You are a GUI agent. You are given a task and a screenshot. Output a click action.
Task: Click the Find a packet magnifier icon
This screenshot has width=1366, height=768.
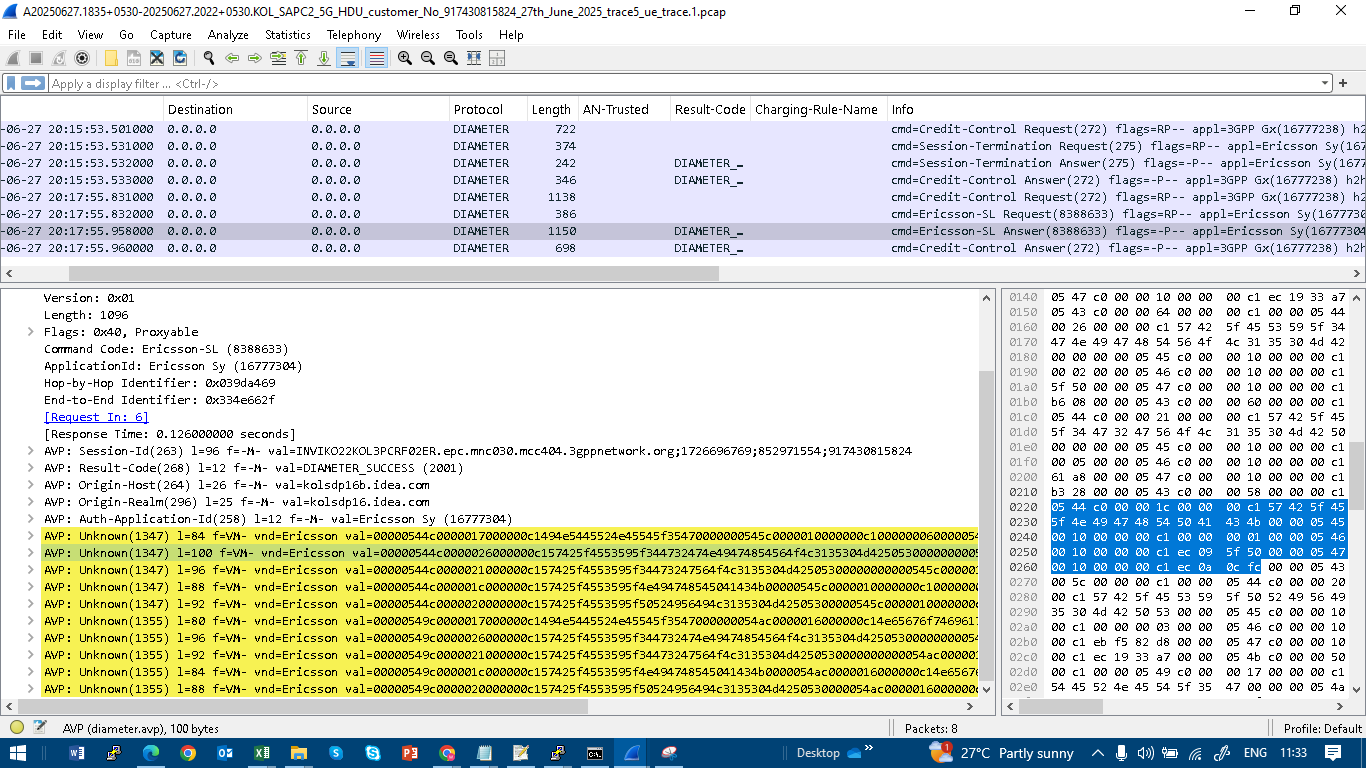209,58
